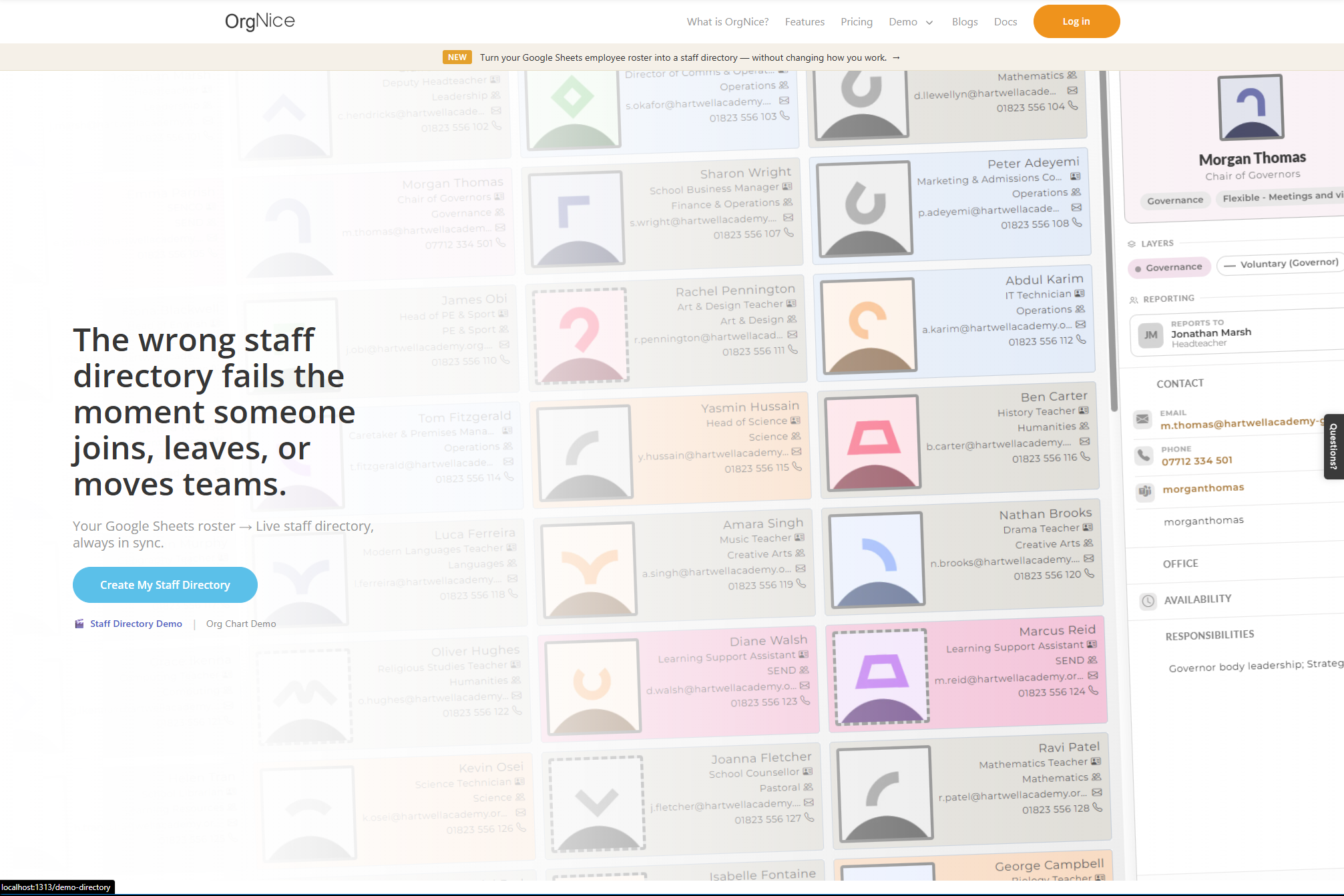Click phone number 07712 334 501
This screenshot has width=1344, height=896.
pyautogui.click(x=1197, y=461)
